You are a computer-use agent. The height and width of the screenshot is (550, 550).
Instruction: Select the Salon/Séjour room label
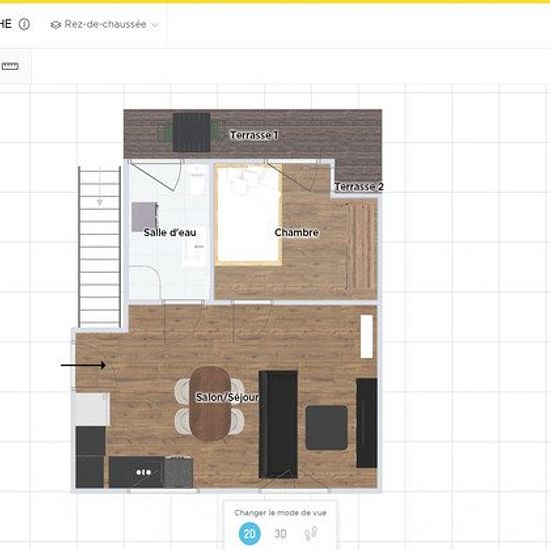(x=227, y=397)
